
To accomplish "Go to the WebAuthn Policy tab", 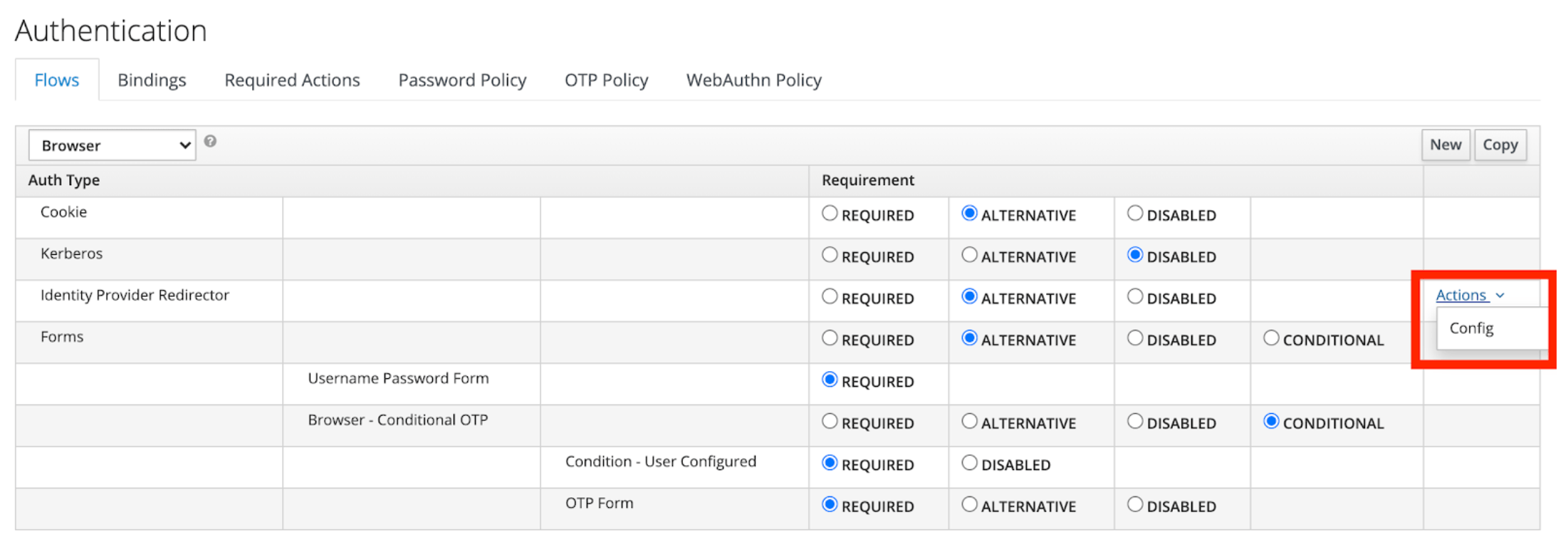I will (x=753, y=80).
